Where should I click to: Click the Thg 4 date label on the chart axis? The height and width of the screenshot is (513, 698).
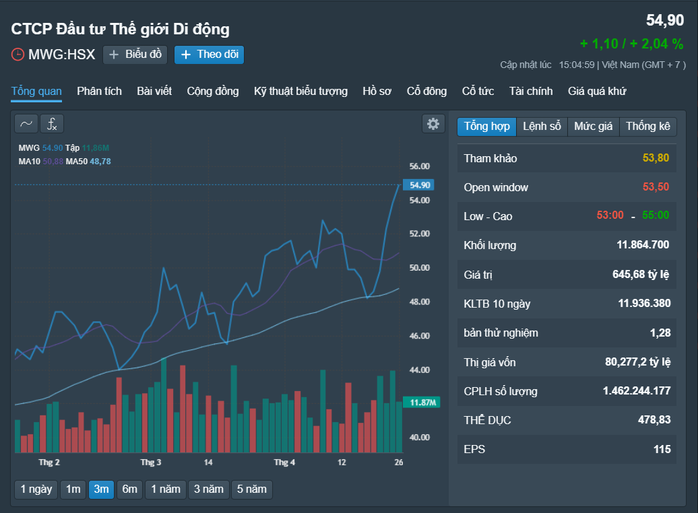tap(284, 462)
